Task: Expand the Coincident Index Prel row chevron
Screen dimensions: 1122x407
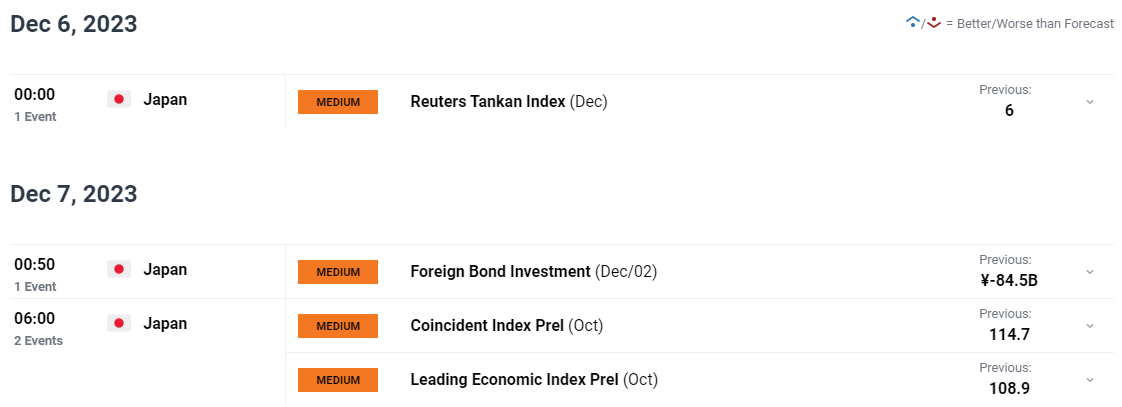Action: [x=1090, y=326]
